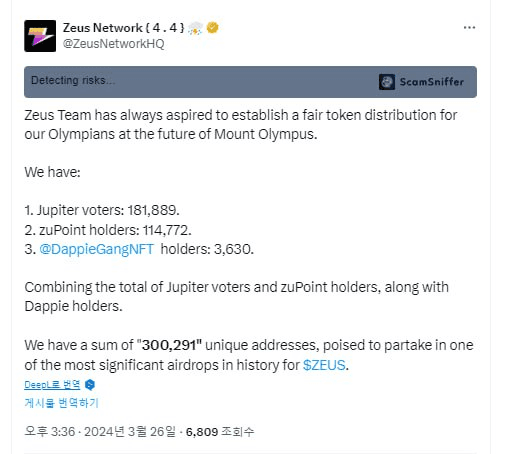Open the Zeus Network profile avatar
Screen dimensions: 507x454
click(40, 36)
